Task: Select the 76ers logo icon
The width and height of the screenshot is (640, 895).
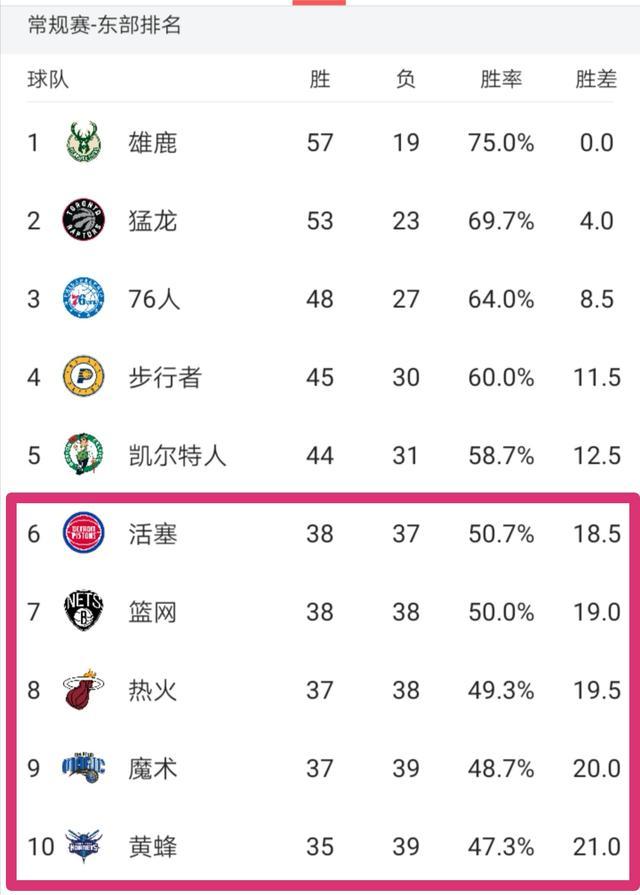Action: point(83,298)
